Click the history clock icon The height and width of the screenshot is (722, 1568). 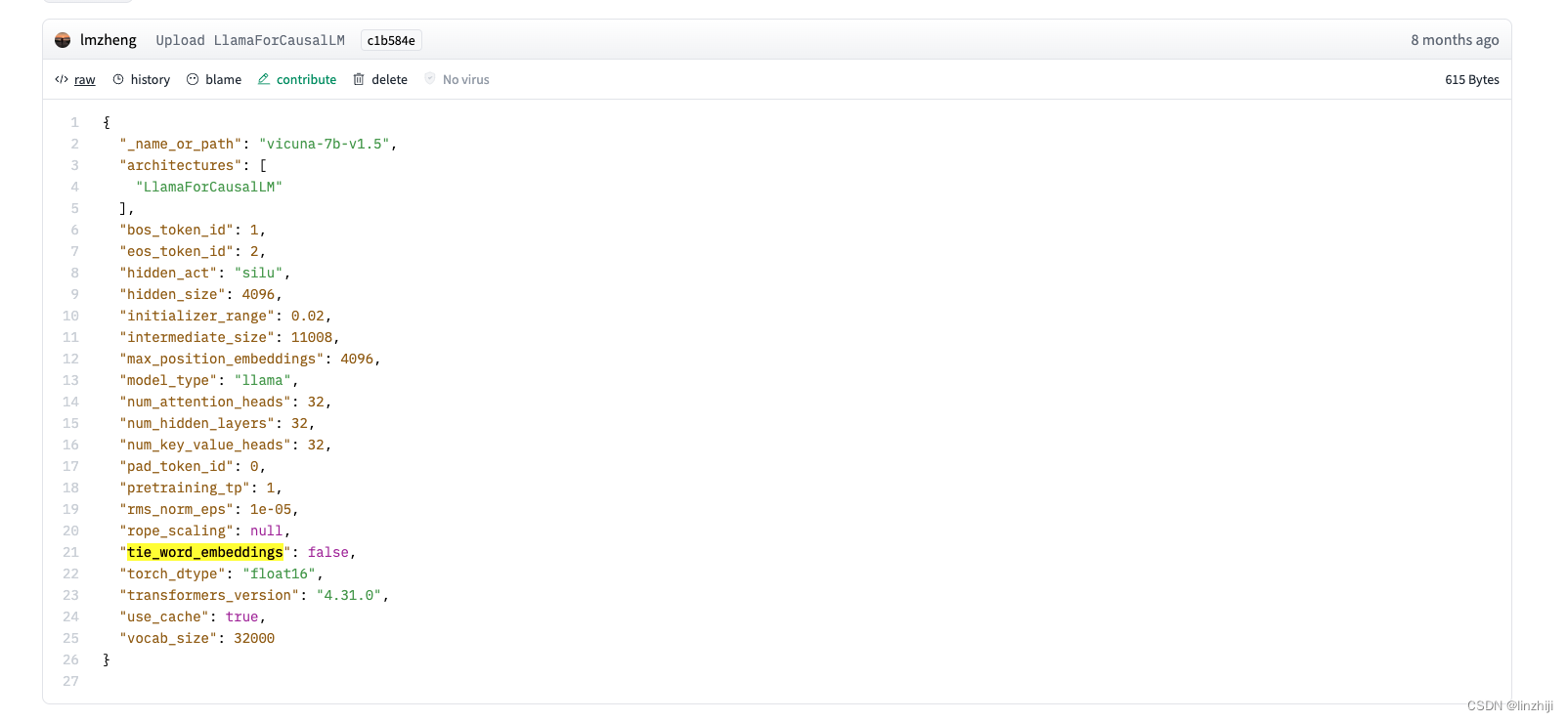tap(118, 79)
